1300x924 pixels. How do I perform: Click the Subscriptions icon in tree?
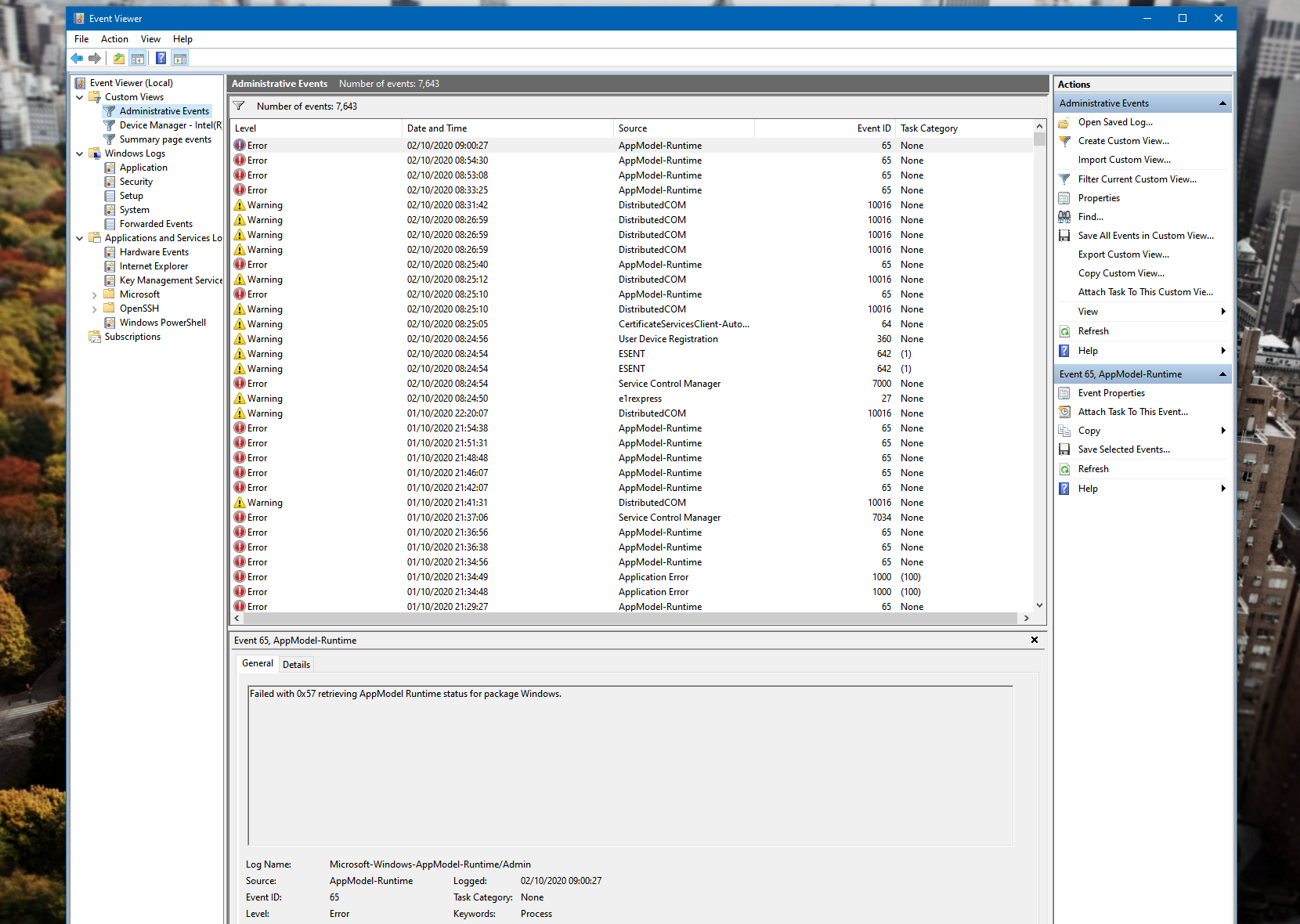pyautogui.click(x=95, y=337)
